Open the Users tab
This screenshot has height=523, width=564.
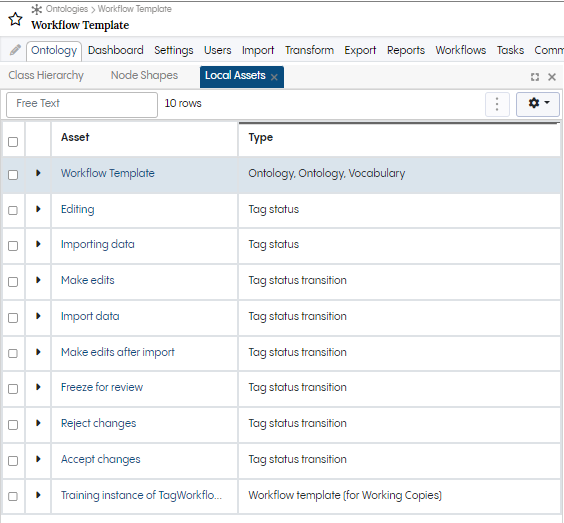(218, 50)
